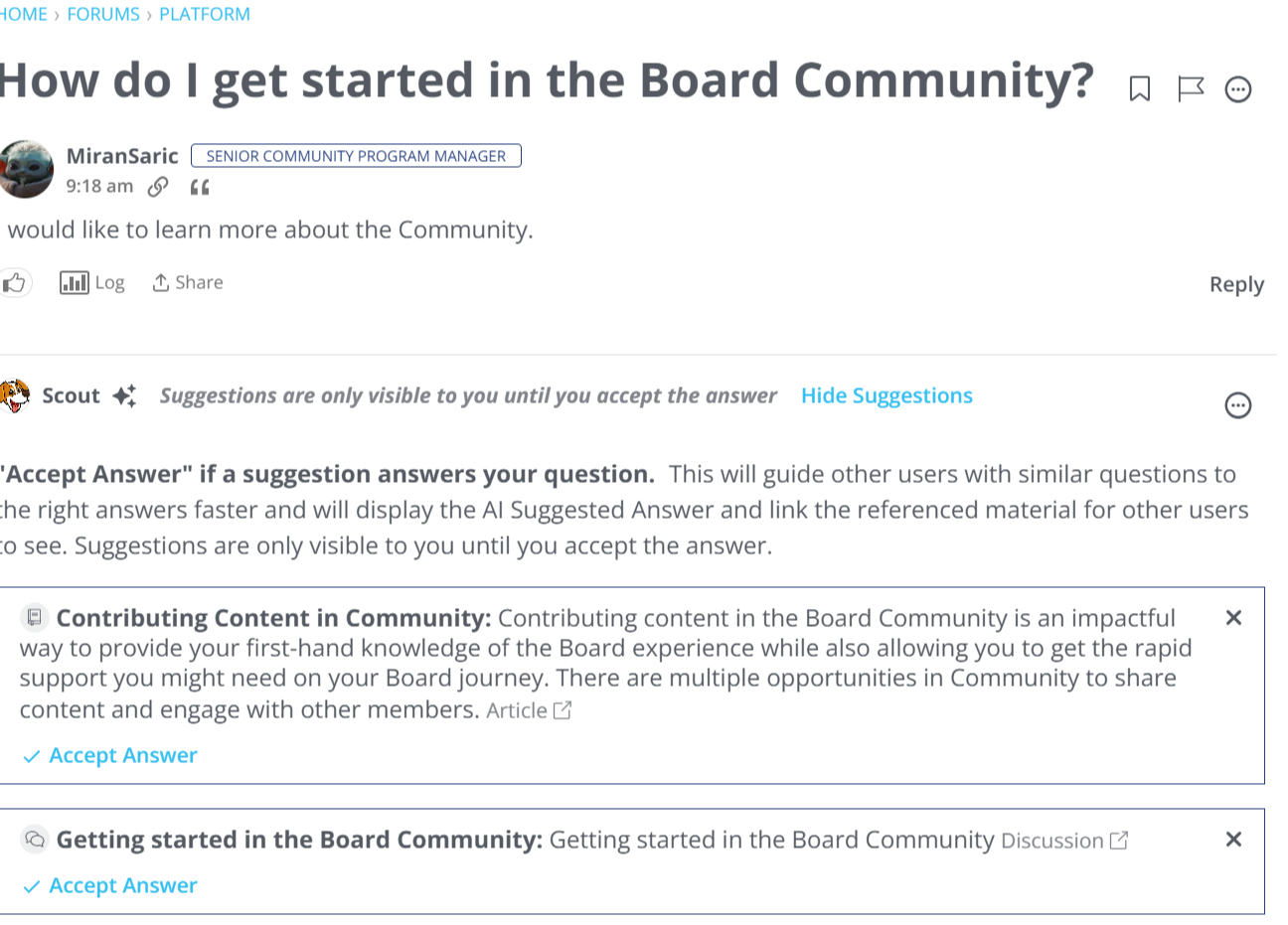
Task: Dismiss the Contributing Content suggestion
Action: point(1233,618)
